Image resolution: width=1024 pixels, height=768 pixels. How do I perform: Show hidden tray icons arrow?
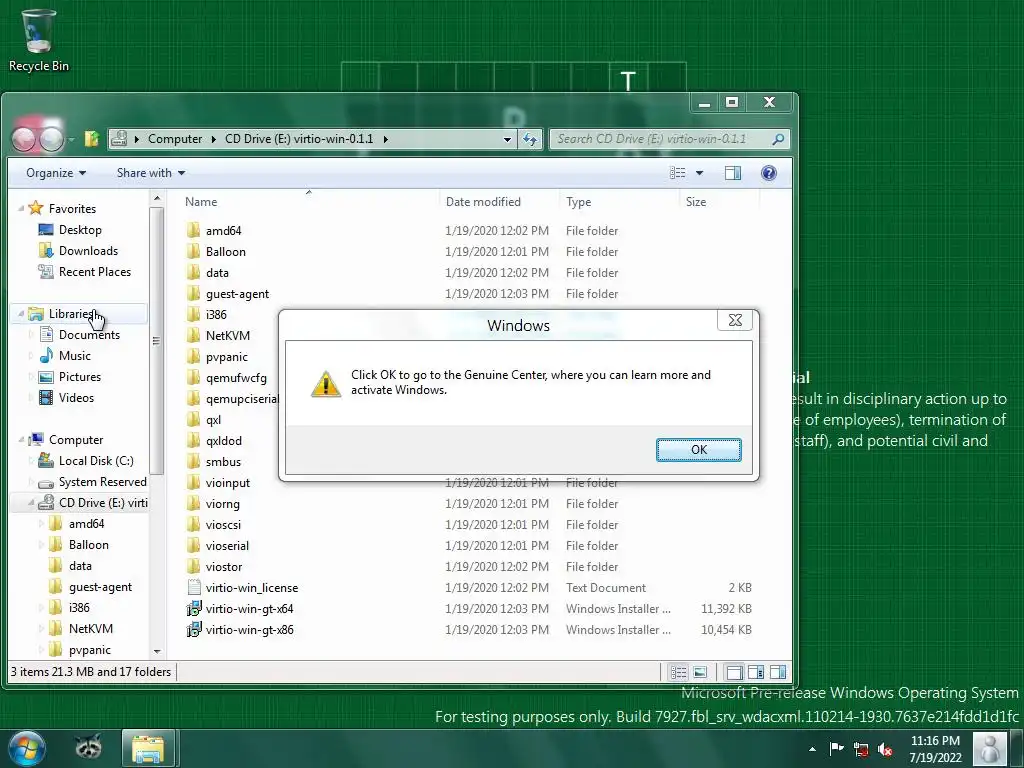coord(812,750)
